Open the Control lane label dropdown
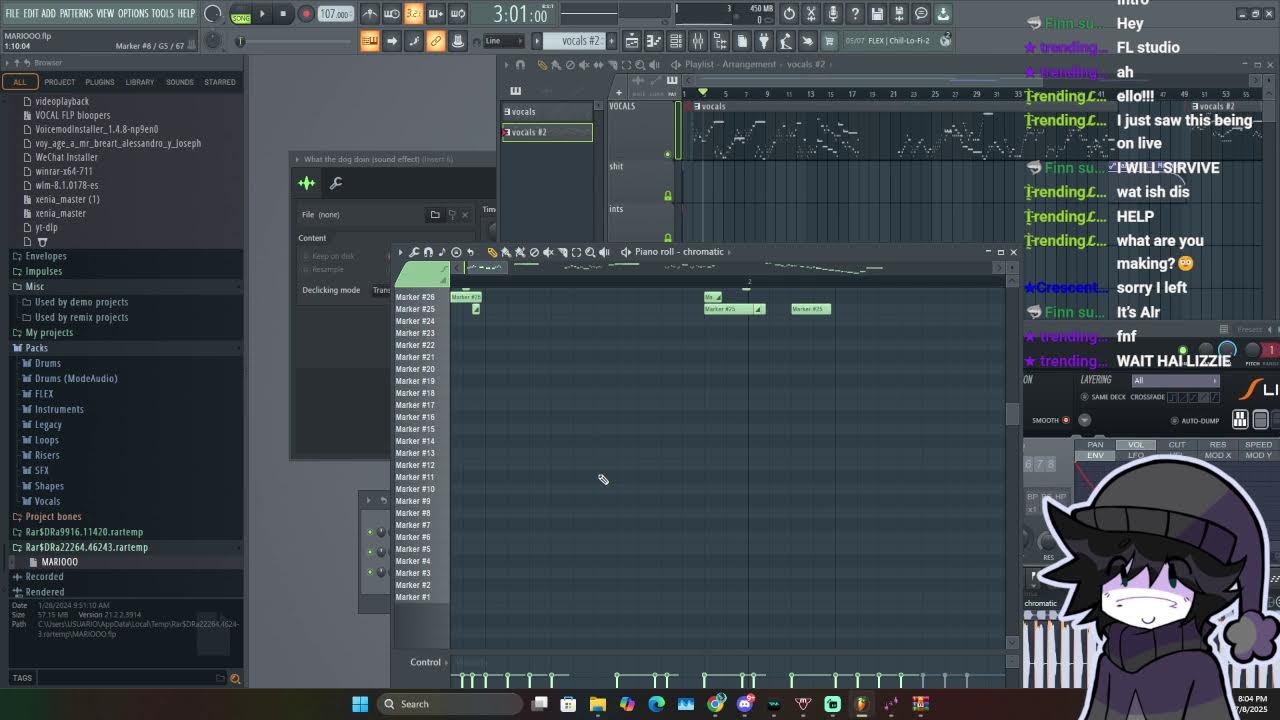Image resolution: width=1280 pixels, height=720 pixels. [x=428, y=662]
